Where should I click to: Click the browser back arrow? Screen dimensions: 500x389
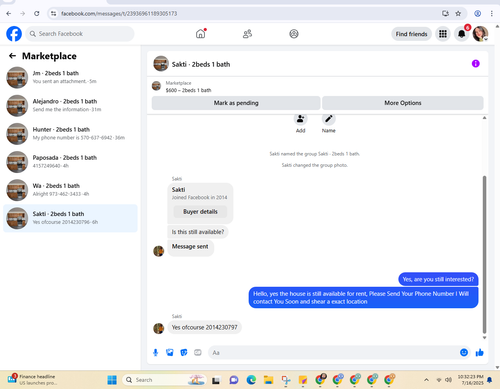[x=9, y=14]
